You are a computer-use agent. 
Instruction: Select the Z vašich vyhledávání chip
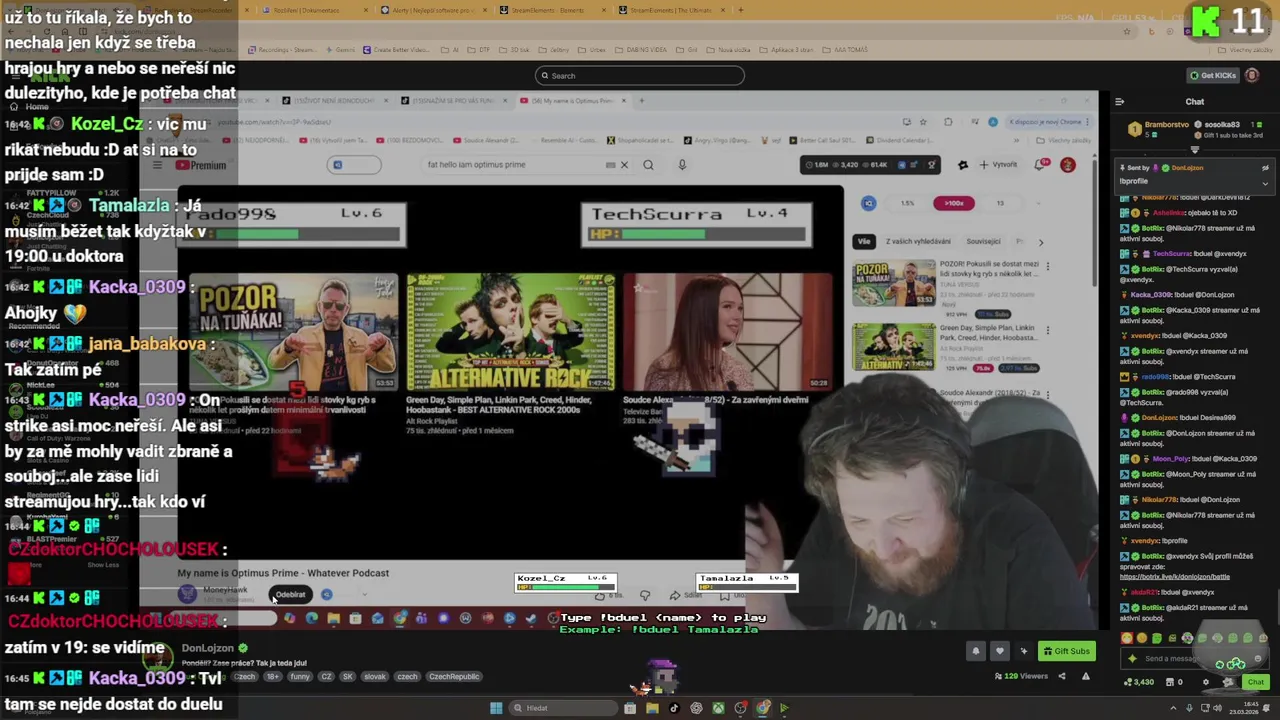point(918,241)
